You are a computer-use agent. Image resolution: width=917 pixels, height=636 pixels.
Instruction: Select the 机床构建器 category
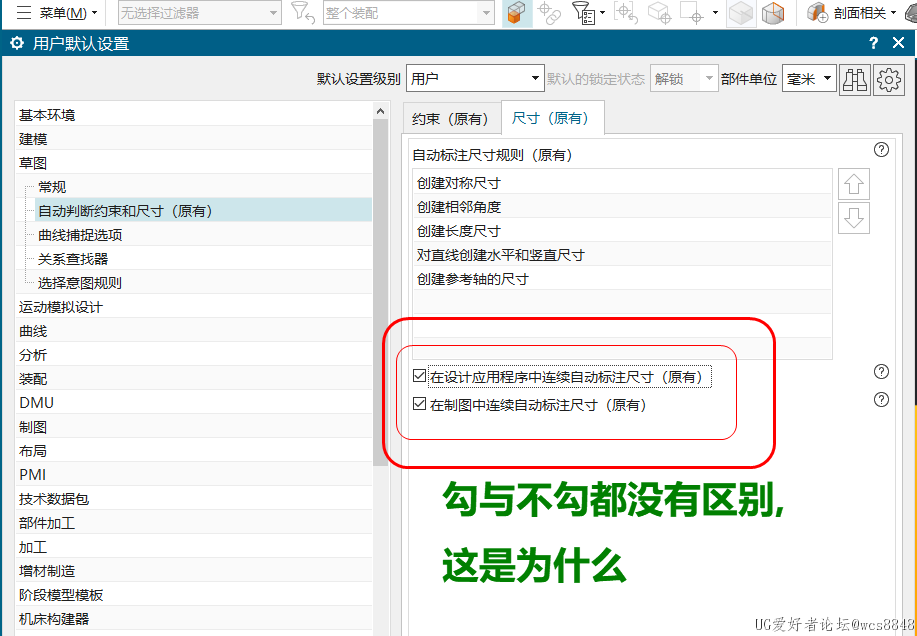pyautogui.click(x=193, y=618)
